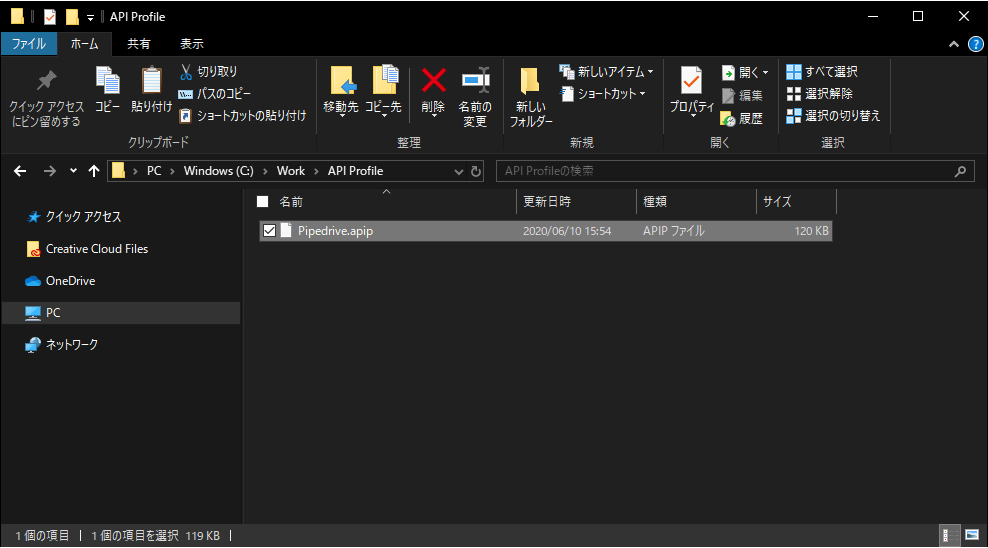The width and height of the screenshot is (988, 548).
Task: Click Select none (選択解除)
Action: pyautogui.click(x=820, y=94)
